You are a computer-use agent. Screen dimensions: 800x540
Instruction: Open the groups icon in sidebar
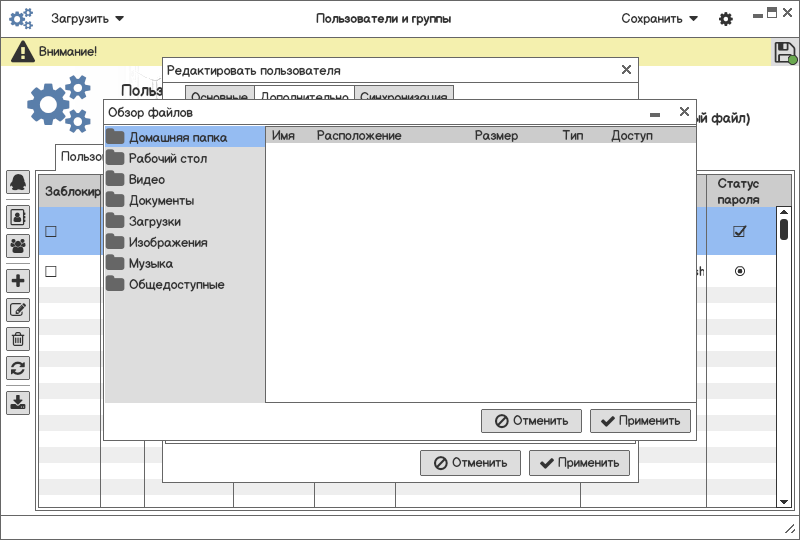click(x=18, y=246)
